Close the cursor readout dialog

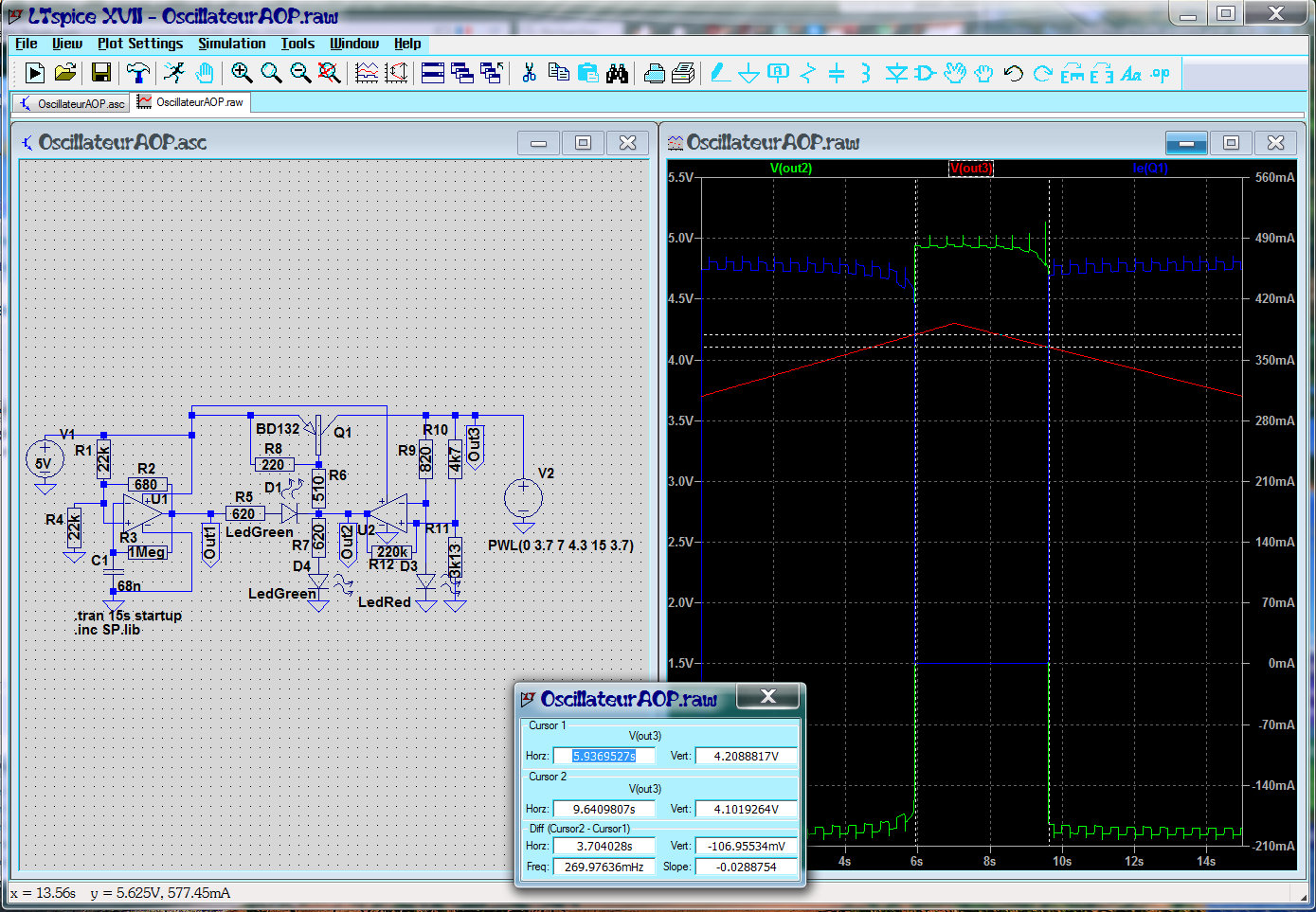click(x=768, y=696)
